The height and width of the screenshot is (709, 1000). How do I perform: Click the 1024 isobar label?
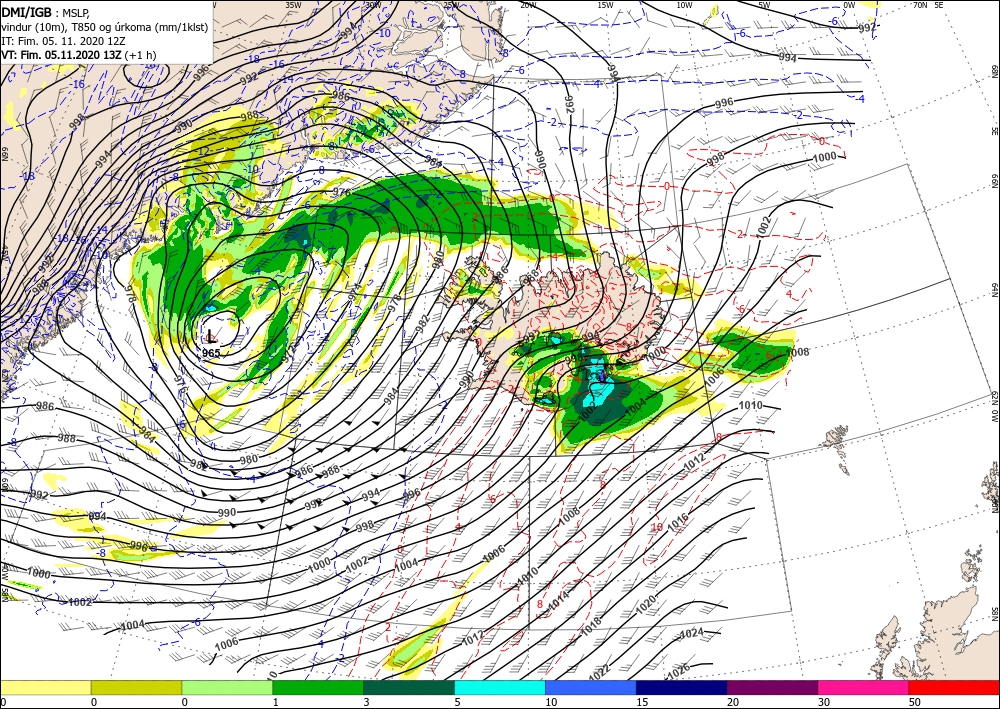click(692, 632)
